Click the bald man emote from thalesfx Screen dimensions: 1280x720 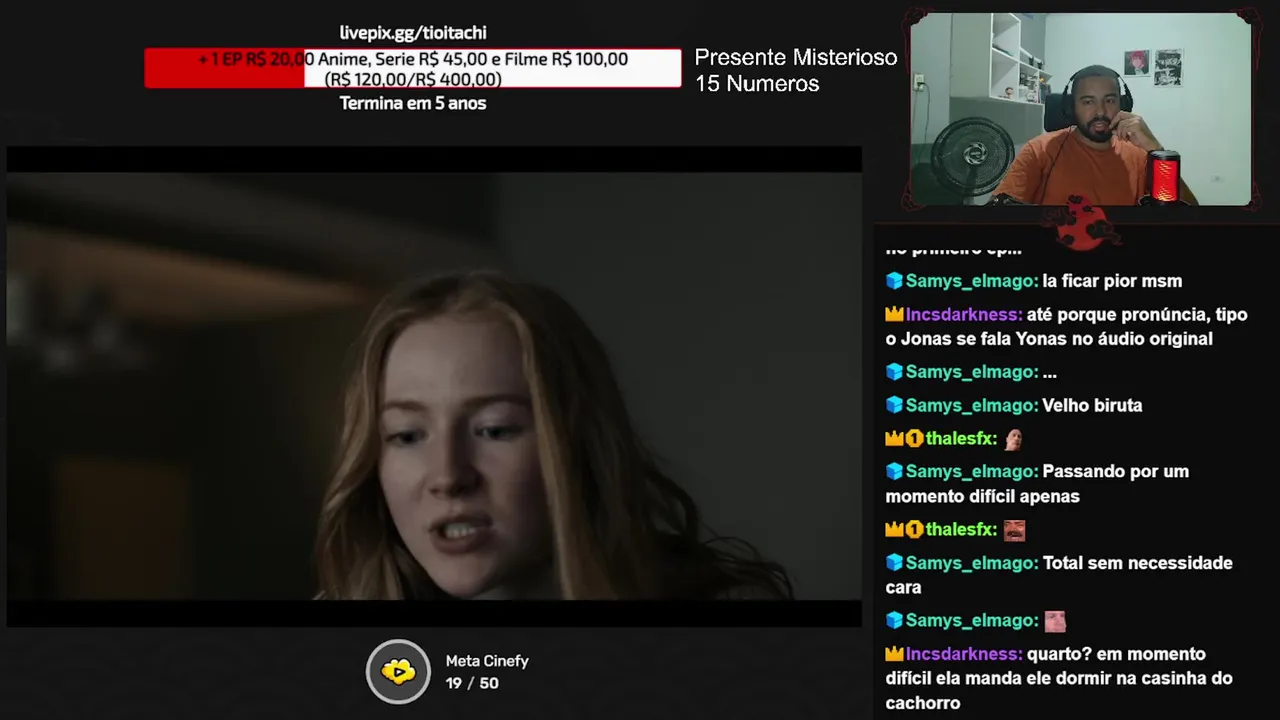coord(1013,438)
